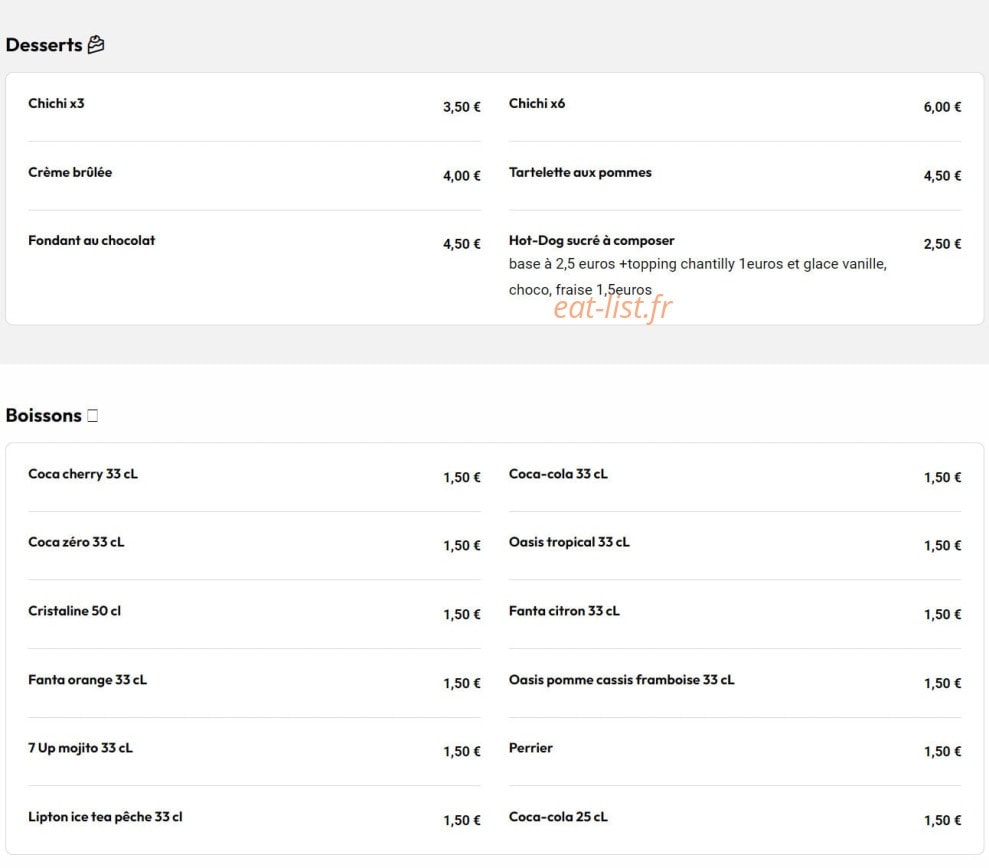This screenshot has width=989, height=868.
Task: Click the Coca-cola 25 cL item
Action: click(x=735, y=819)
